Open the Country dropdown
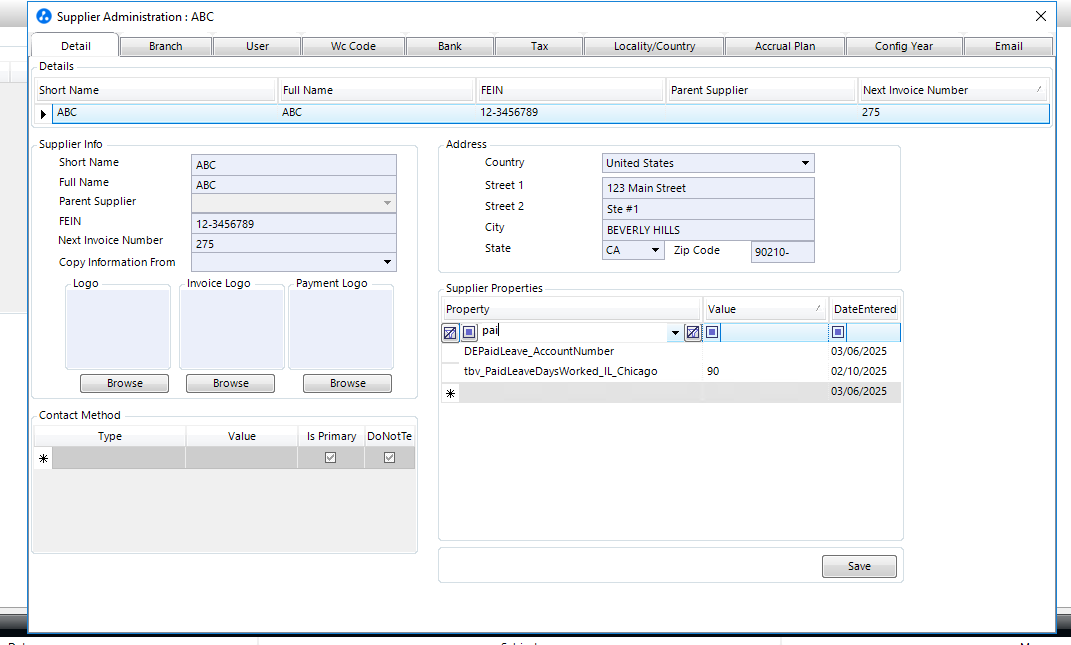Image resolution: width=1071 pixels, height=645 pixels. (805, 164)
